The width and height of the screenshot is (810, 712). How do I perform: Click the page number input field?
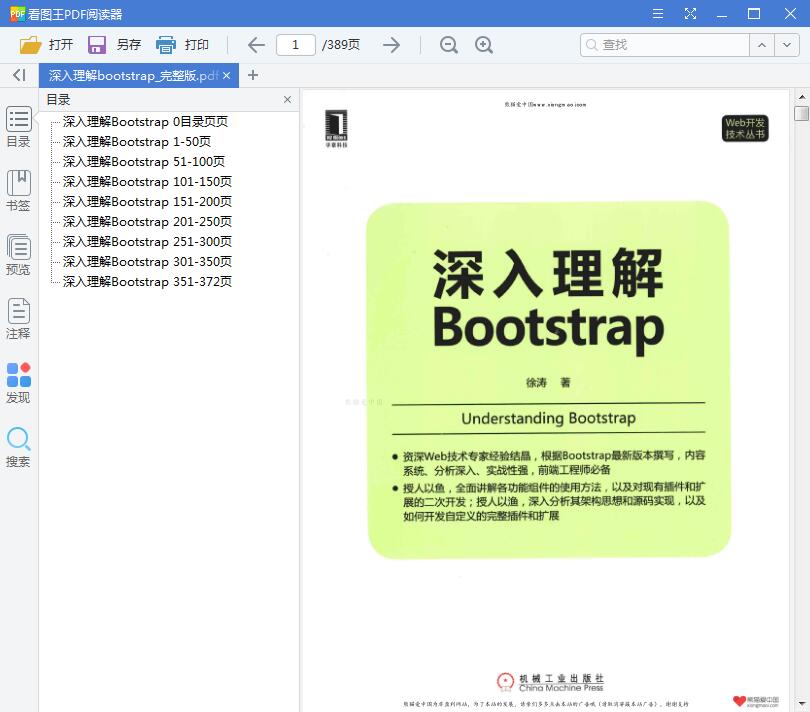[295, 45]
